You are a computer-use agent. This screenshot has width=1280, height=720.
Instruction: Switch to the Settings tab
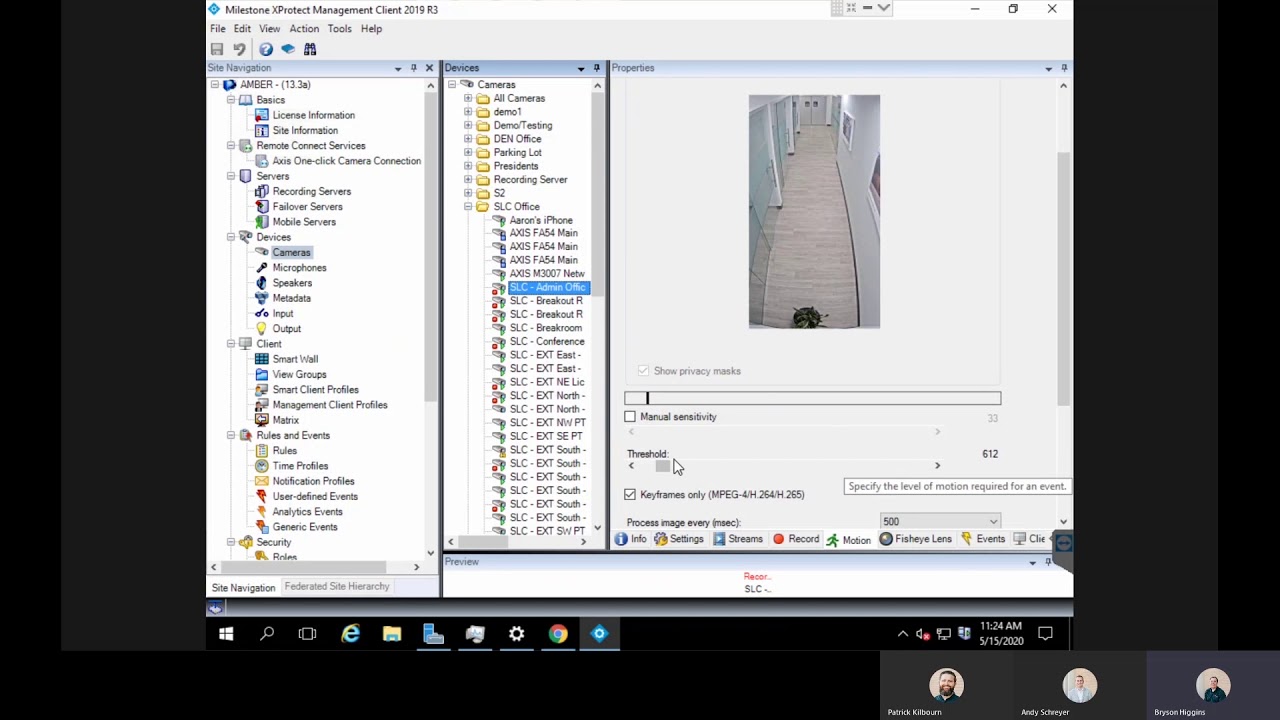pos(679,539)
